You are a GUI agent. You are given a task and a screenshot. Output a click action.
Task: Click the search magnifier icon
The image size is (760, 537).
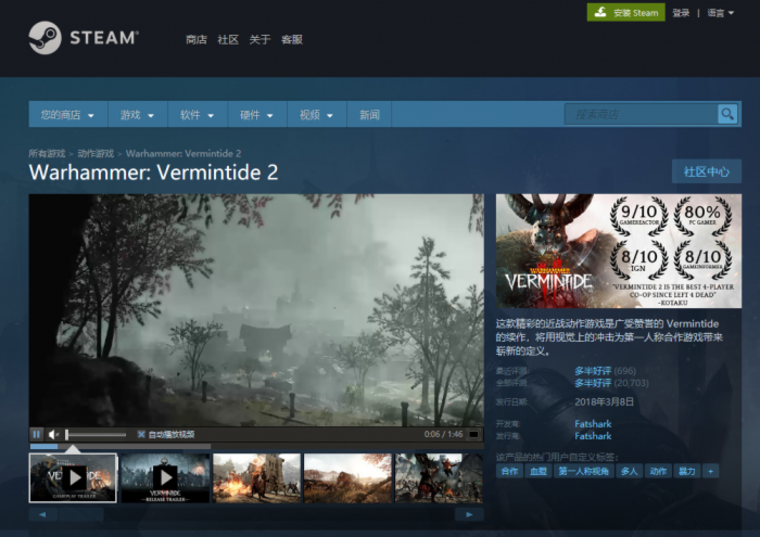point(727,114)
